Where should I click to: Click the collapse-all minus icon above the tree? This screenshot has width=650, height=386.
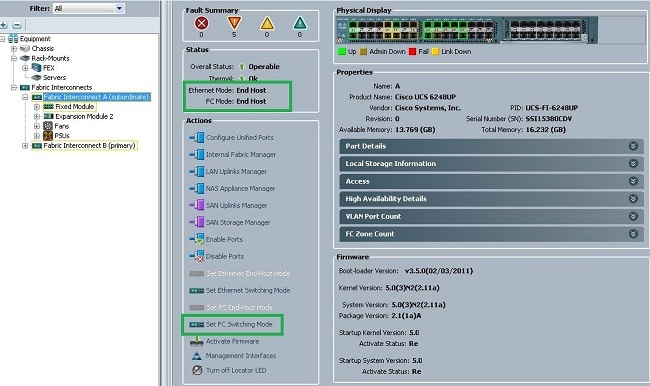(17, 25)
